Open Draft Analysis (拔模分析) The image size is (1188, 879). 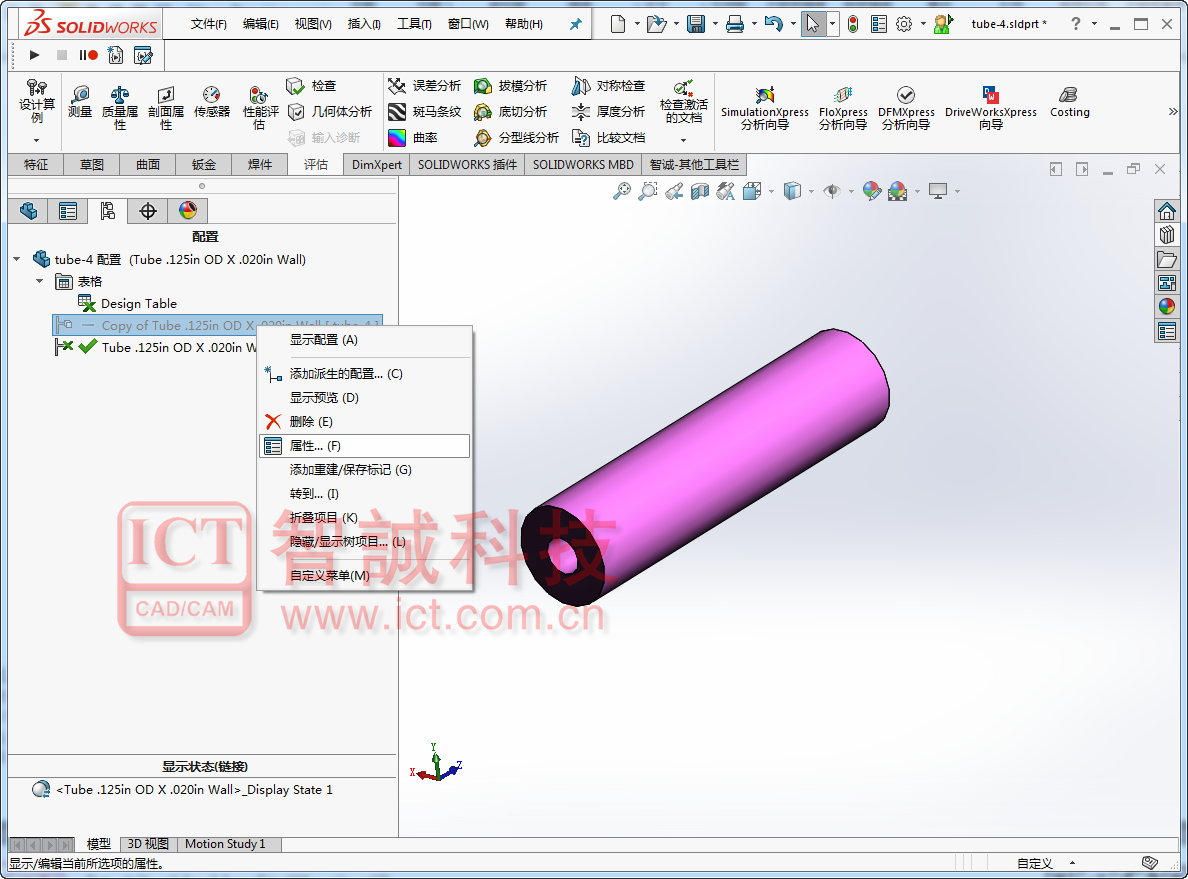(x=510, y=86)
